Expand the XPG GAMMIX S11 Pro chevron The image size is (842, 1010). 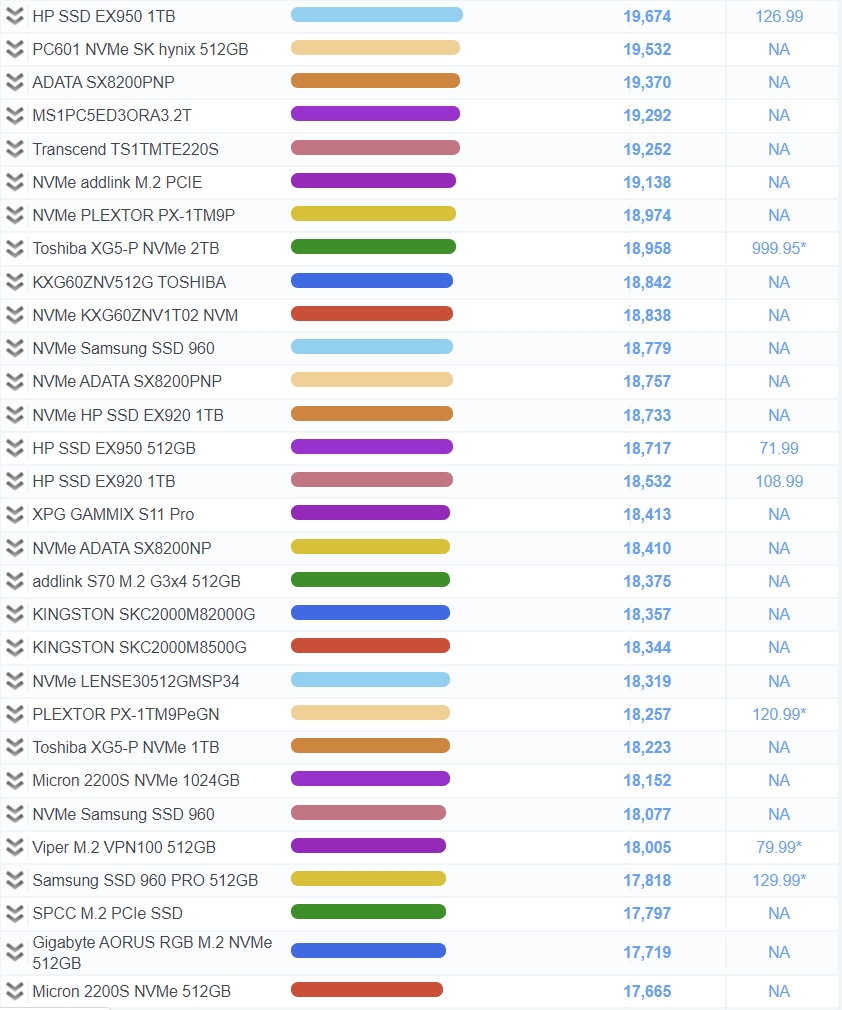tap(14, 514)
